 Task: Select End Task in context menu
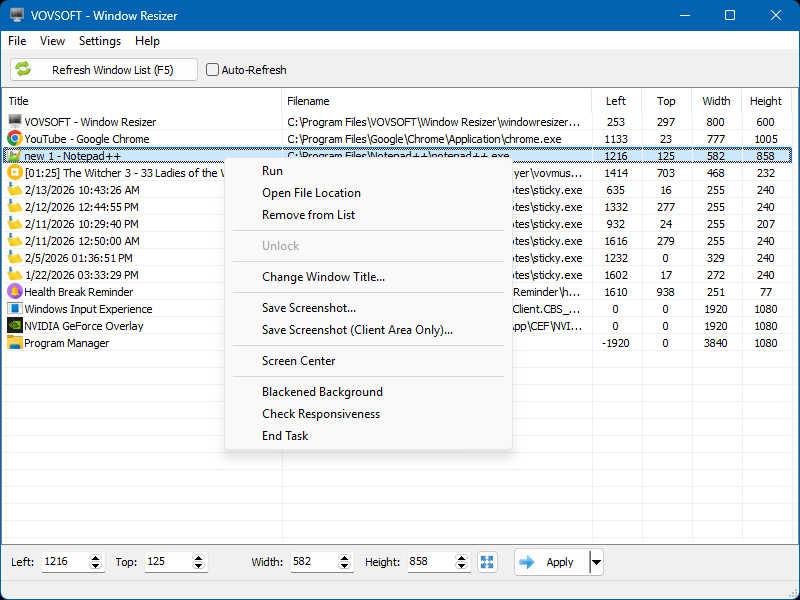(x=285, y=436)
